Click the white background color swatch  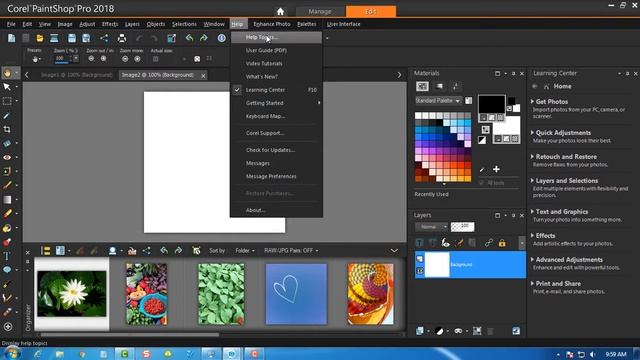[x=507, y=127]
